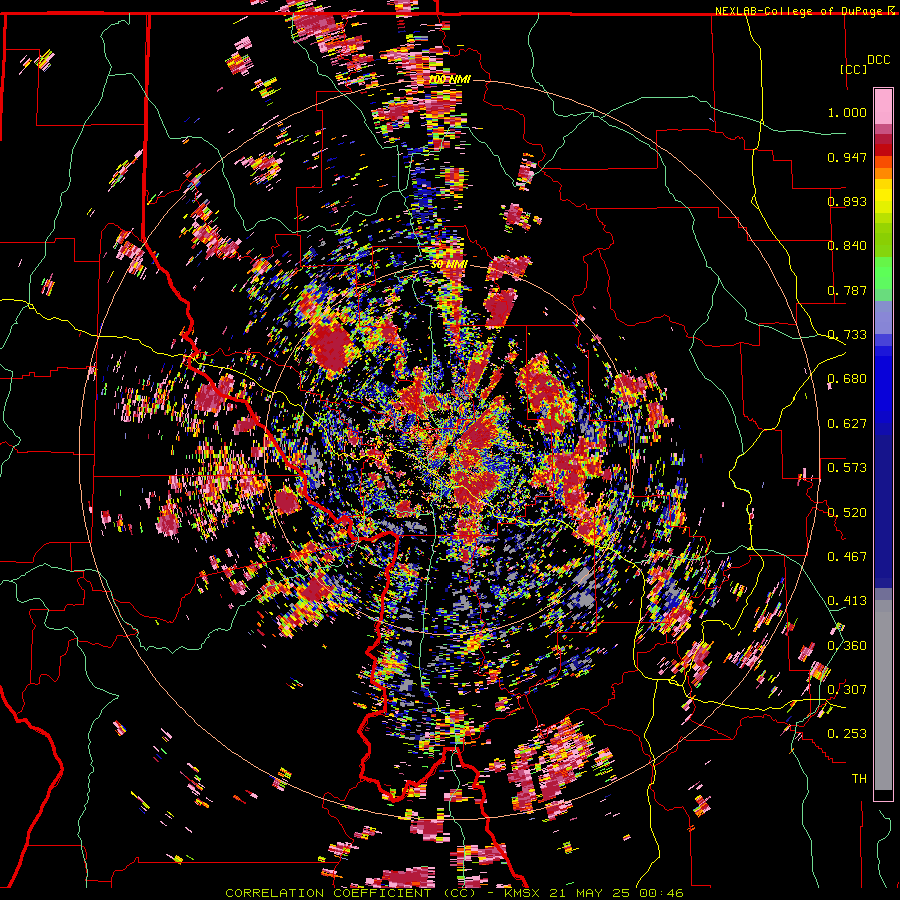Image resolution: width=900 pixels, height=900 pixels.
Task: Pick the bright blue band beside 0.680
Action: 883,385
